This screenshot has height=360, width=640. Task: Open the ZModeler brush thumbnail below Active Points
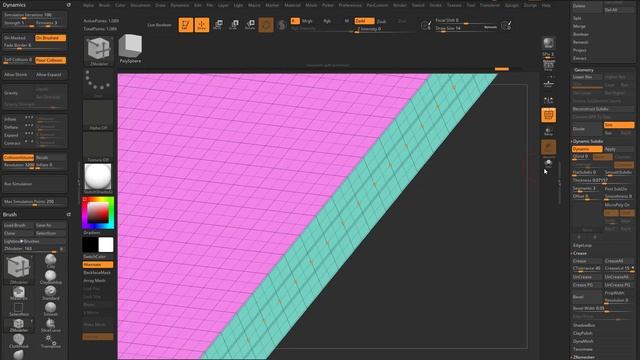coord(98,51)
